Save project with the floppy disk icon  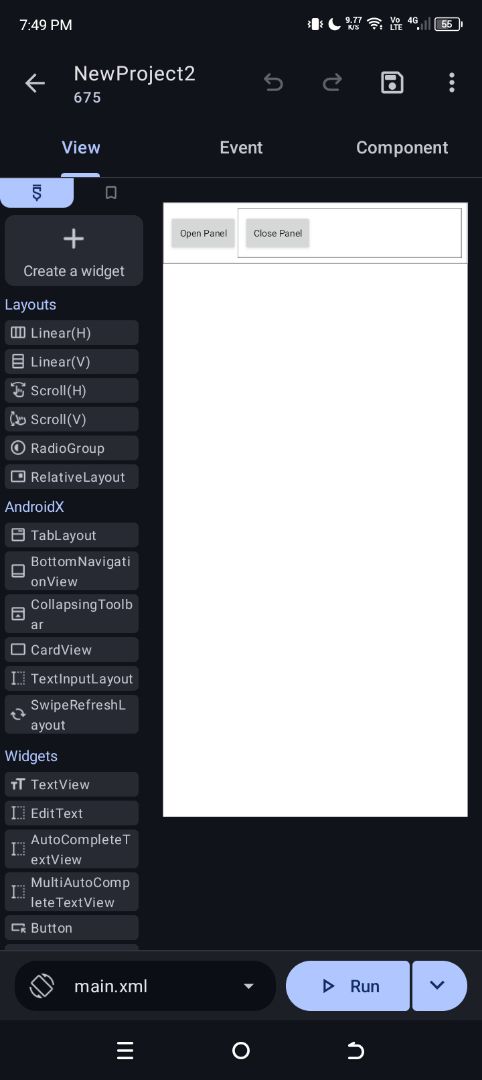tap(392, 83)
